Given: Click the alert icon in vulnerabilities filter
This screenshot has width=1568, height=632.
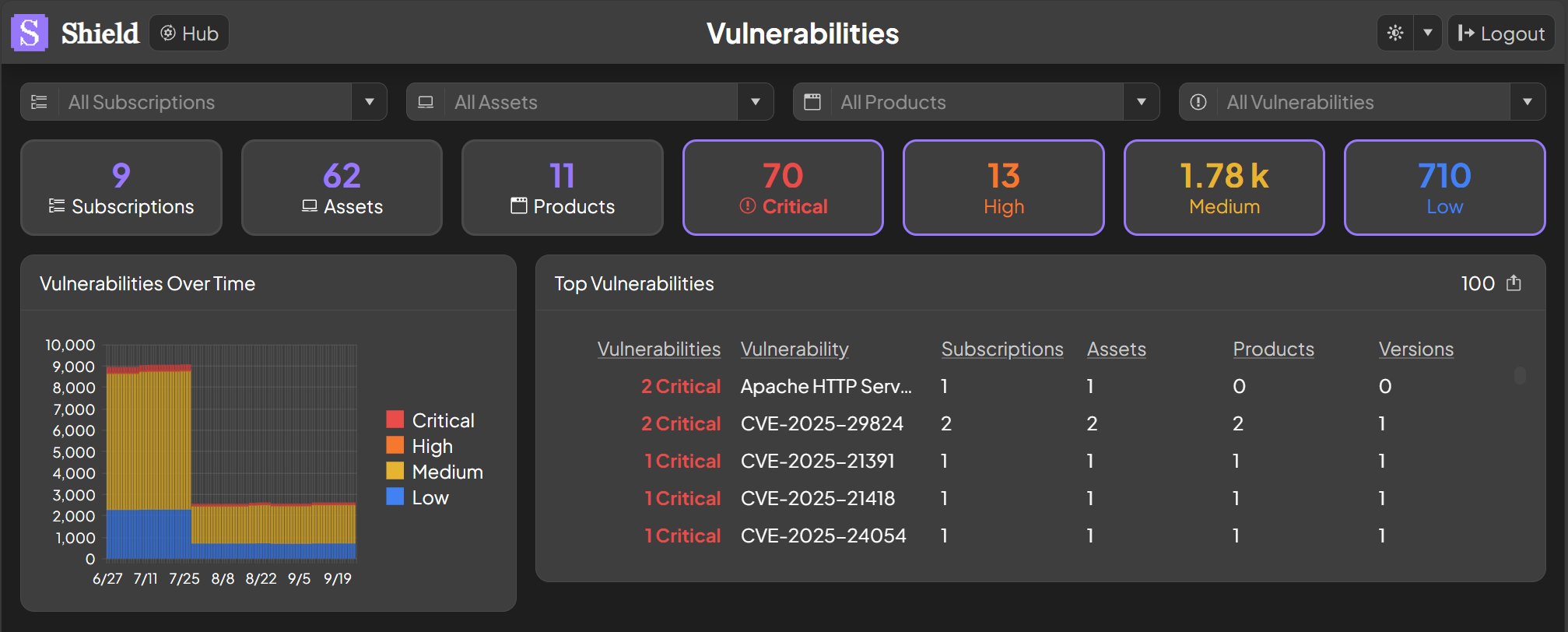Looking at the screenshot, I should [1198, 102].
